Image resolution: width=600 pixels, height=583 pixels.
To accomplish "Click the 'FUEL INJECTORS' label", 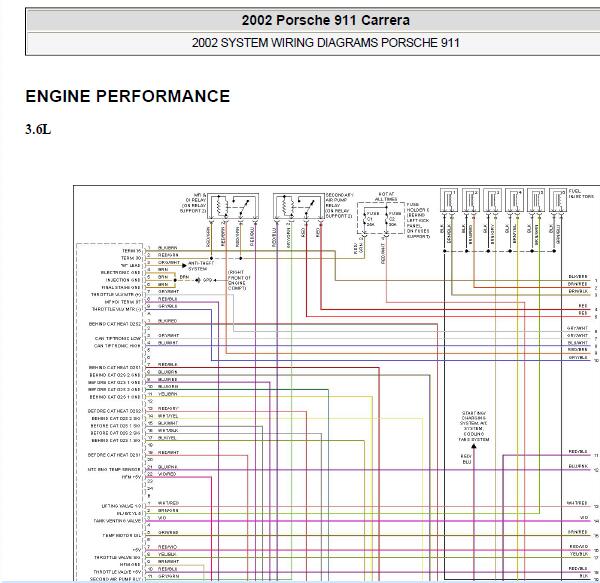I will click(581, 194).
